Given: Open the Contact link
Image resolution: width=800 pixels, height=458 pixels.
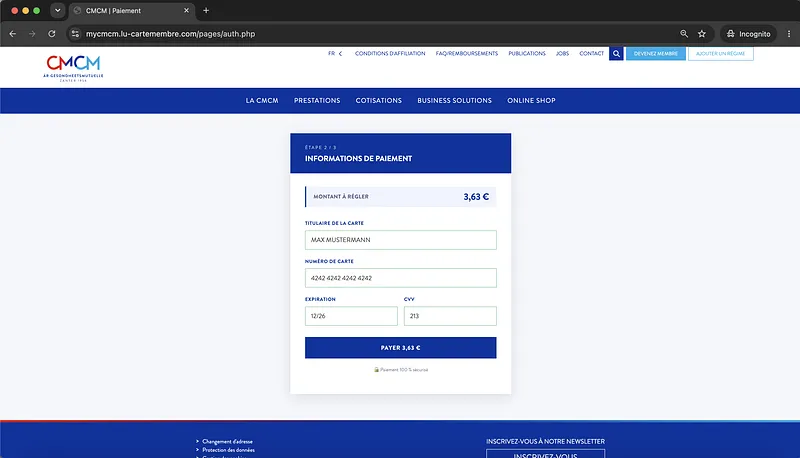Looking at the screenshot, I should click(x=591, y=54).
